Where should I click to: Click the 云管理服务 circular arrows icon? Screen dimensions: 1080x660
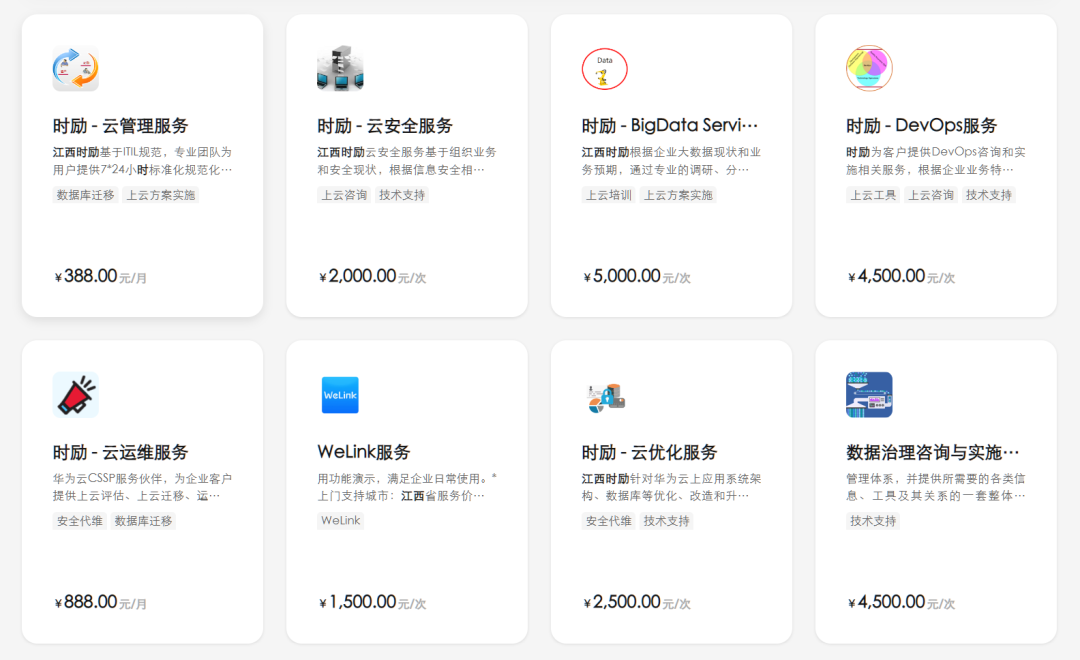76,69
